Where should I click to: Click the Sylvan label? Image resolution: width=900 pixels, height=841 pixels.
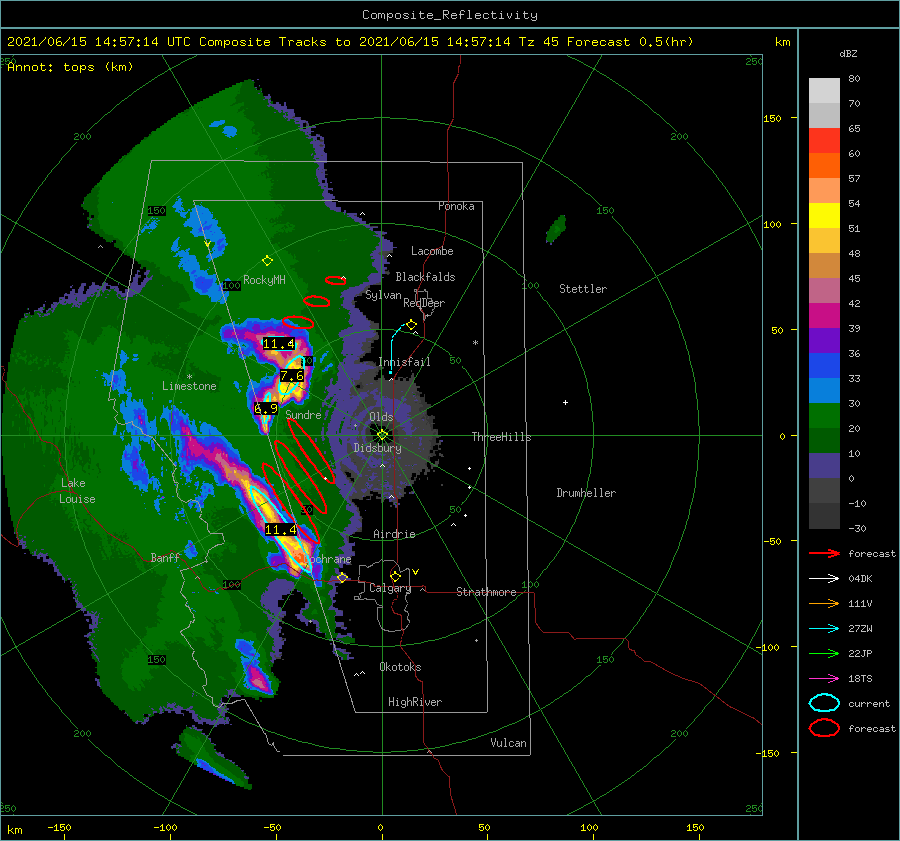(383, 295)
